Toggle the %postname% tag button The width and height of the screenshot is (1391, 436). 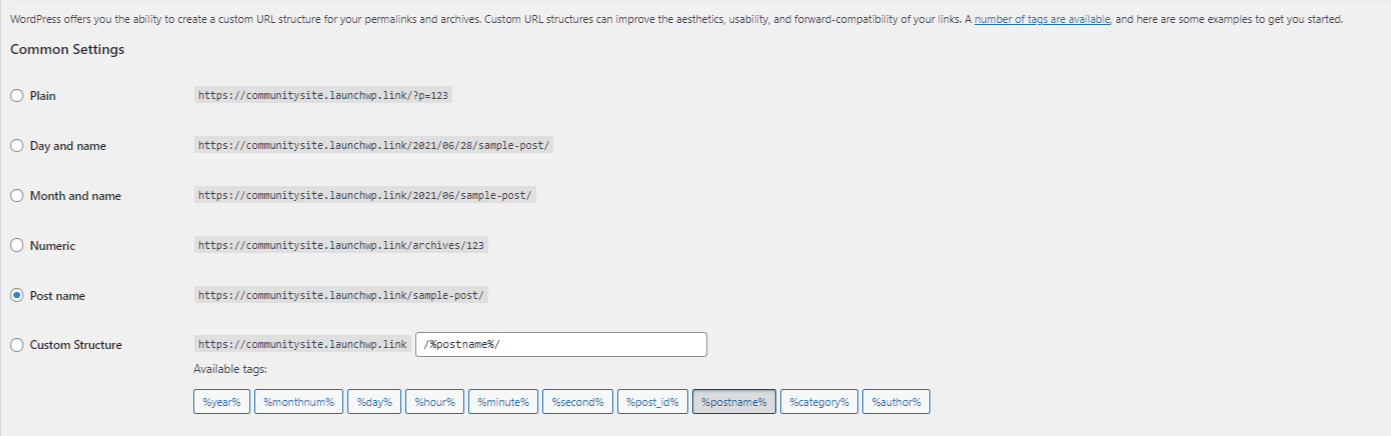(x=734, y=402)
